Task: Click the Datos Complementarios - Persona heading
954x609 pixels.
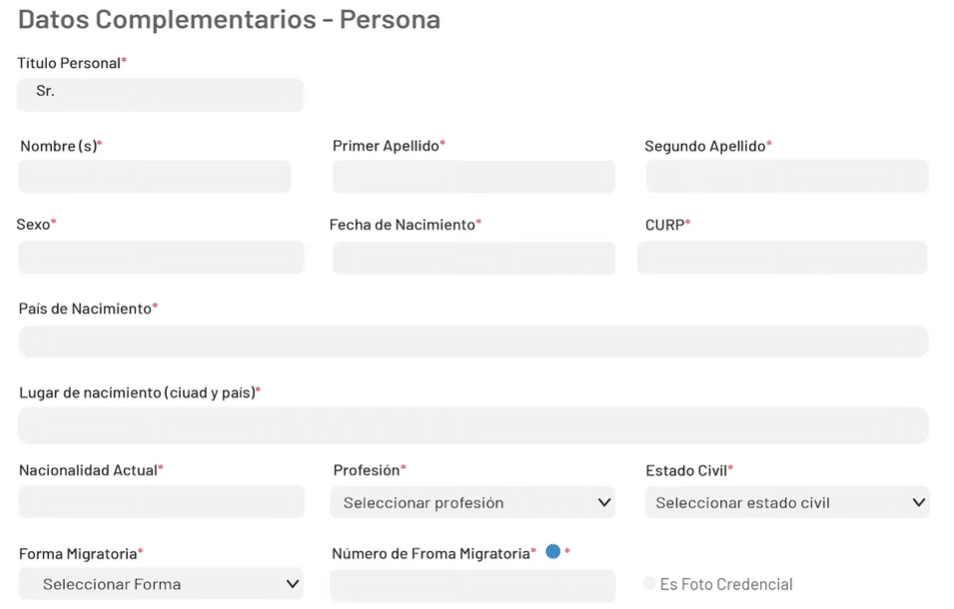Action: click(x=229, y=20)
